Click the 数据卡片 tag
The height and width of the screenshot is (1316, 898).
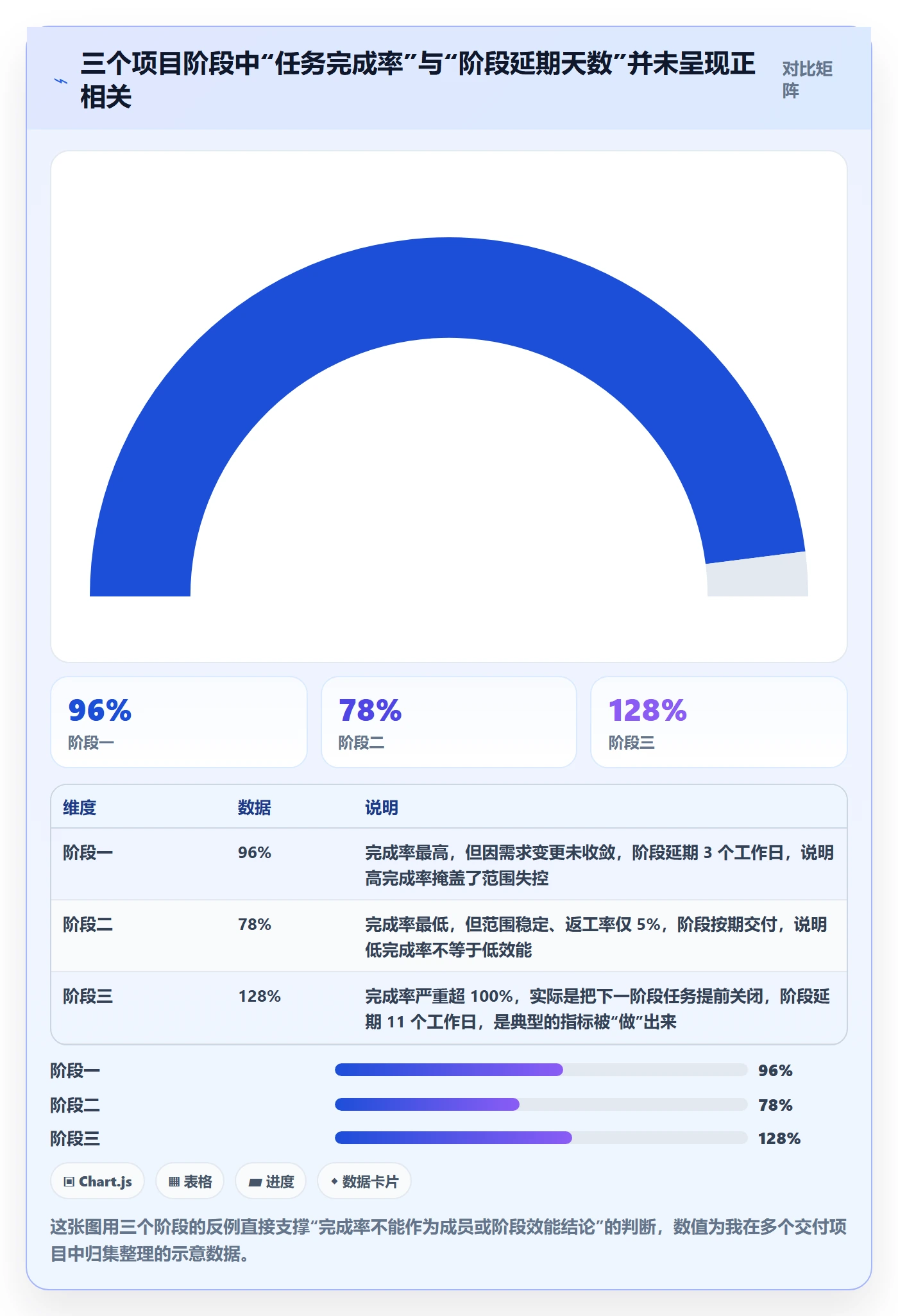tap(364, 1181)
